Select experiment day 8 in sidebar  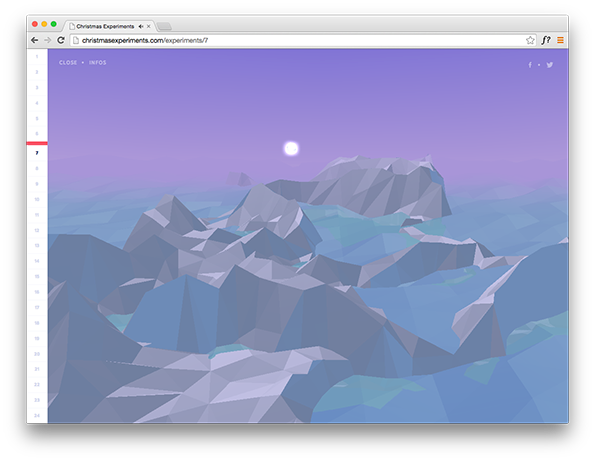point(37,168)
